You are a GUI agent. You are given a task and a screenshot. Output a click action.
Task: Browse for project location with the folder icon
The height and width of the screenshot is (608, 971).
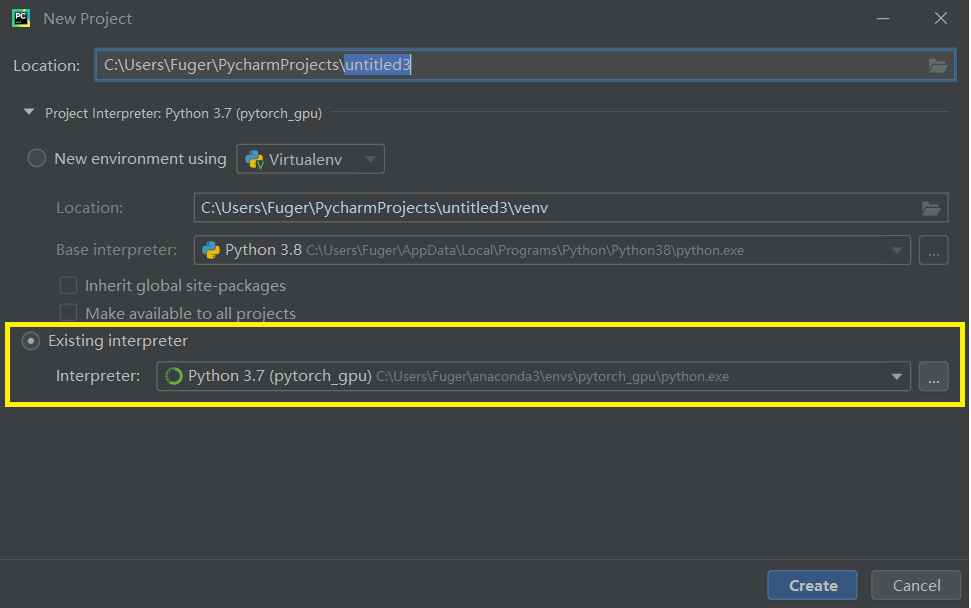tap(938, 66)
